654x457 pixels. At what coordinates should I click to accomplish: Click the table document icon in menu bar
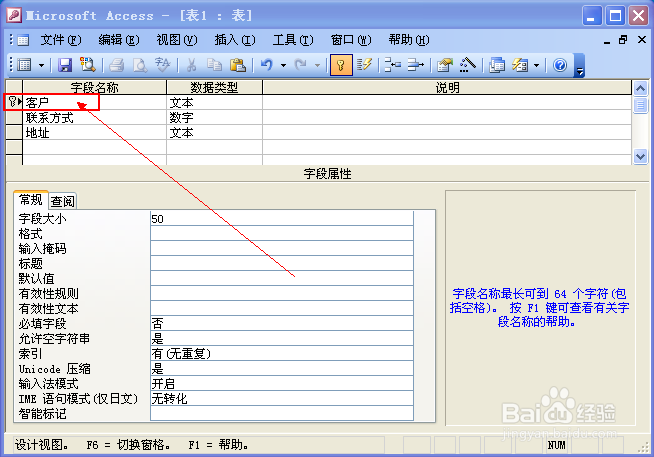(23, 40)
